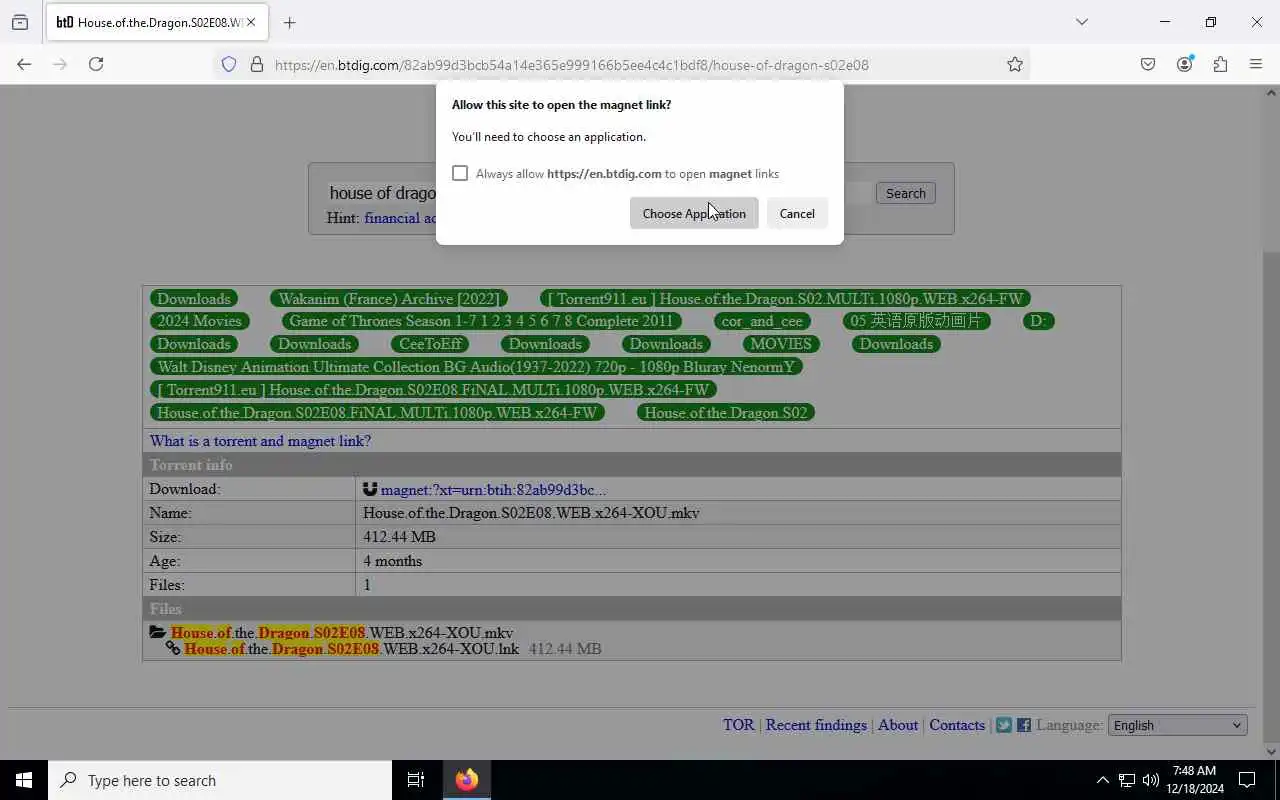The height and width of the screenshot is (800, 1280).
Task: Open a new tab with the plus button
Action: point(289,22)
